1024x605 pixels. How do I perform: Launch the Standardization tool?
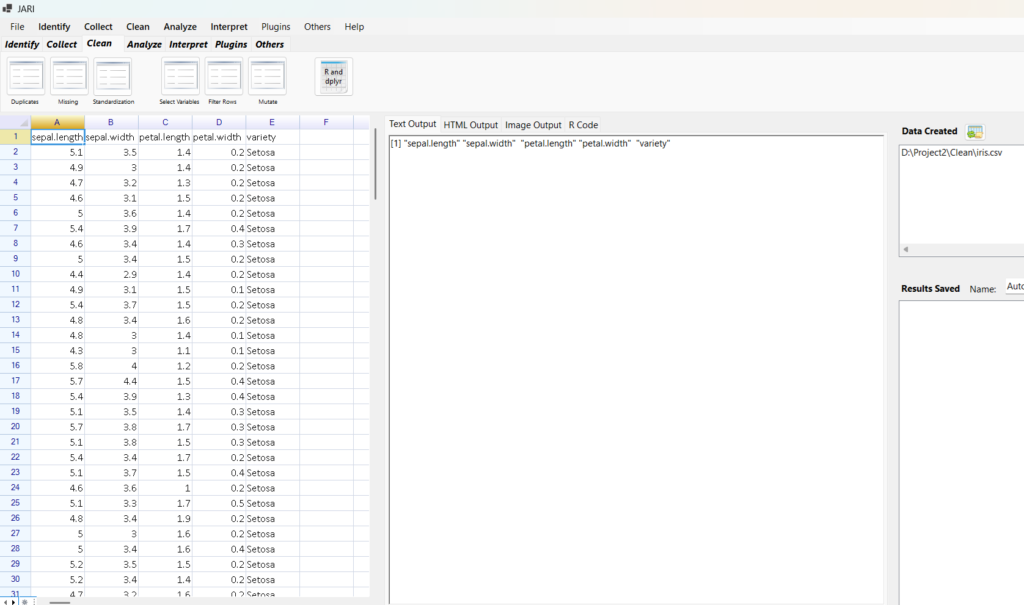point(112,77)
